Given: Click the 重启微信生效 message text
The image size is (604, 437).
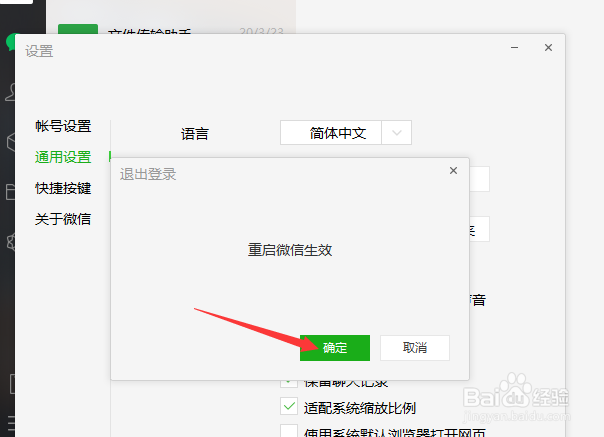Looking at the screenshot, I should pos(290,250).
